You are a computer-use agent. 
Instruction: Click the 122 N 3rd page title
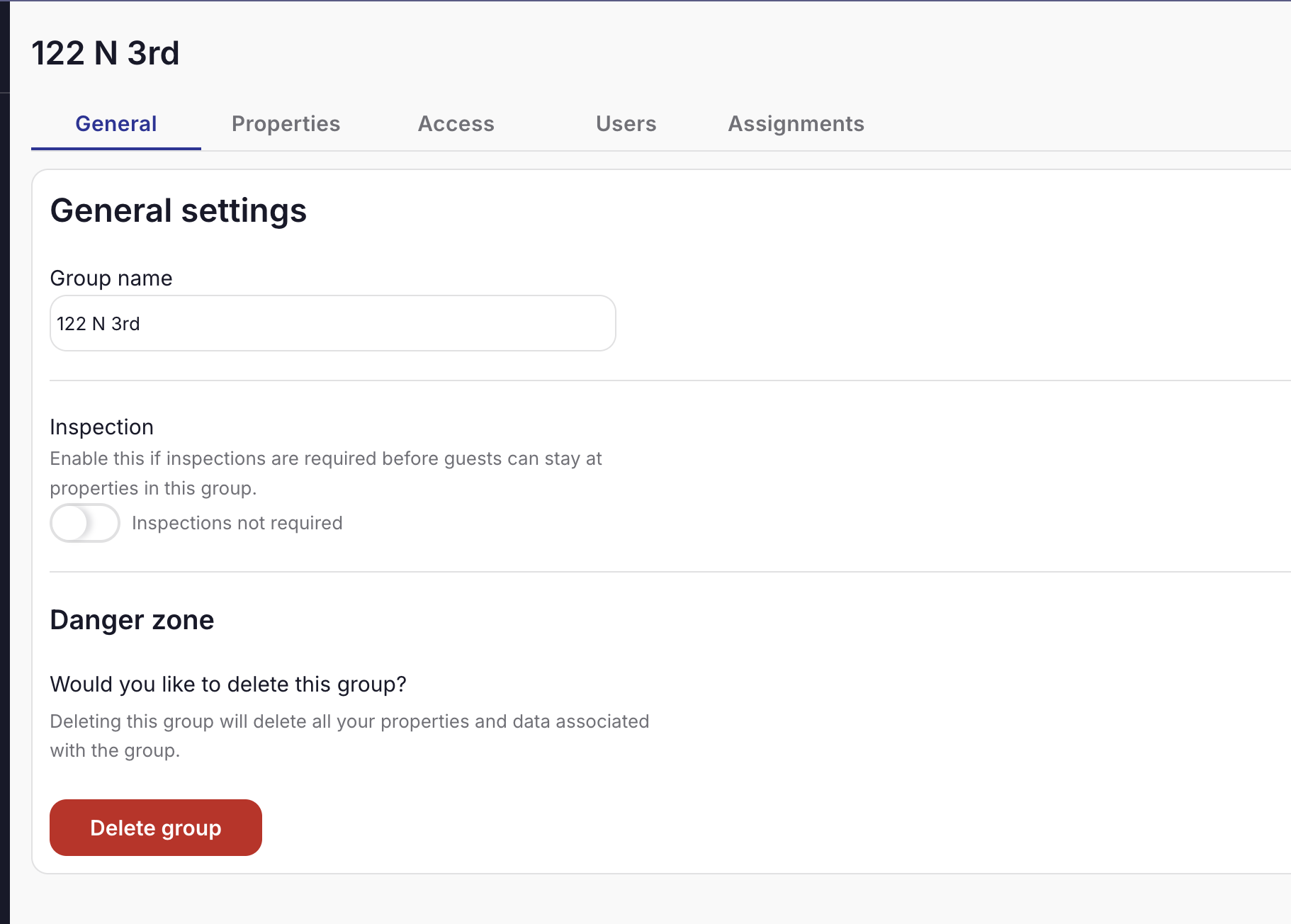(106, 53)
